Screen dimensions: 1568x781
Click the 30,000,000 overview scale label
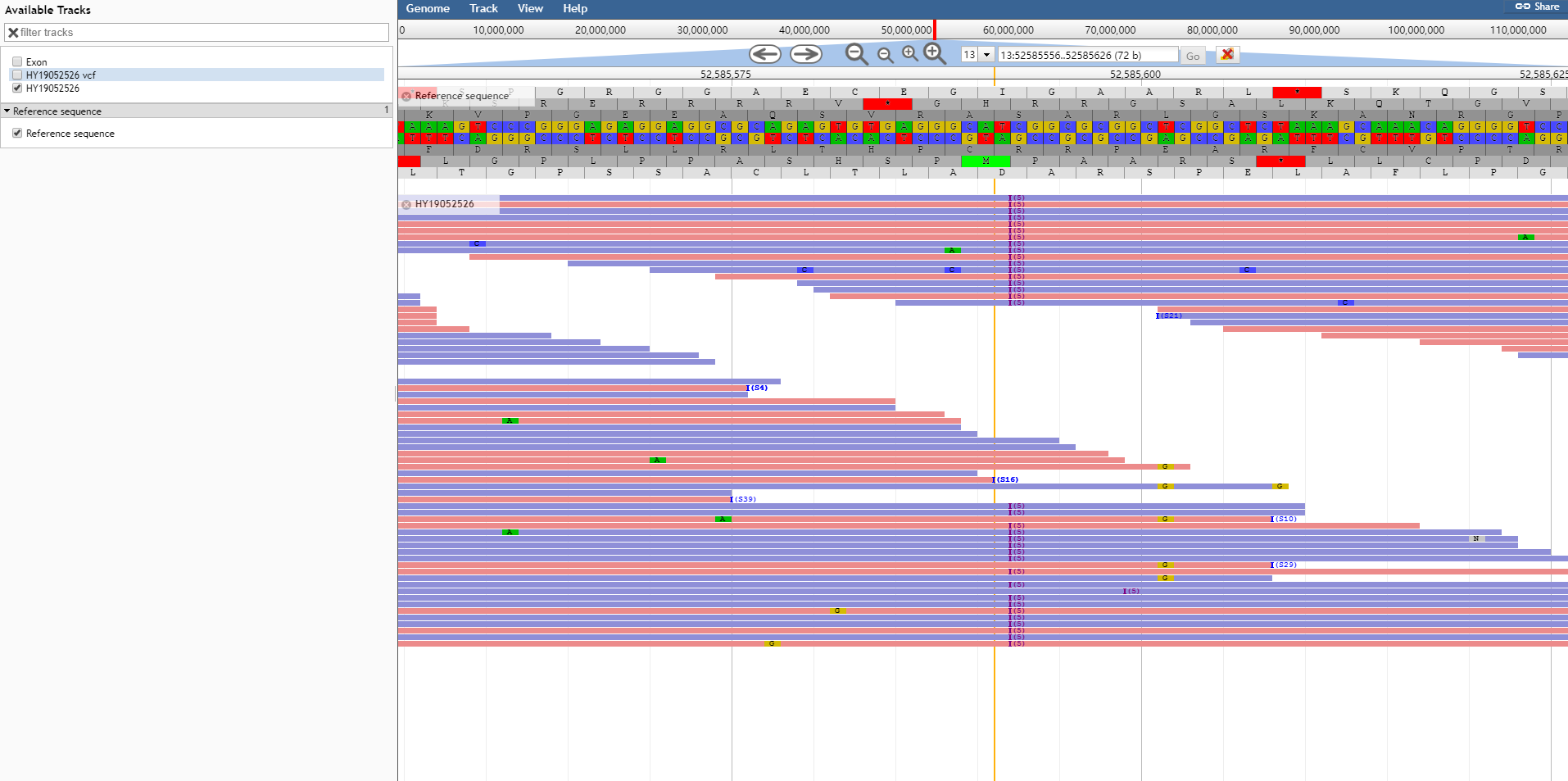[702, 30]
